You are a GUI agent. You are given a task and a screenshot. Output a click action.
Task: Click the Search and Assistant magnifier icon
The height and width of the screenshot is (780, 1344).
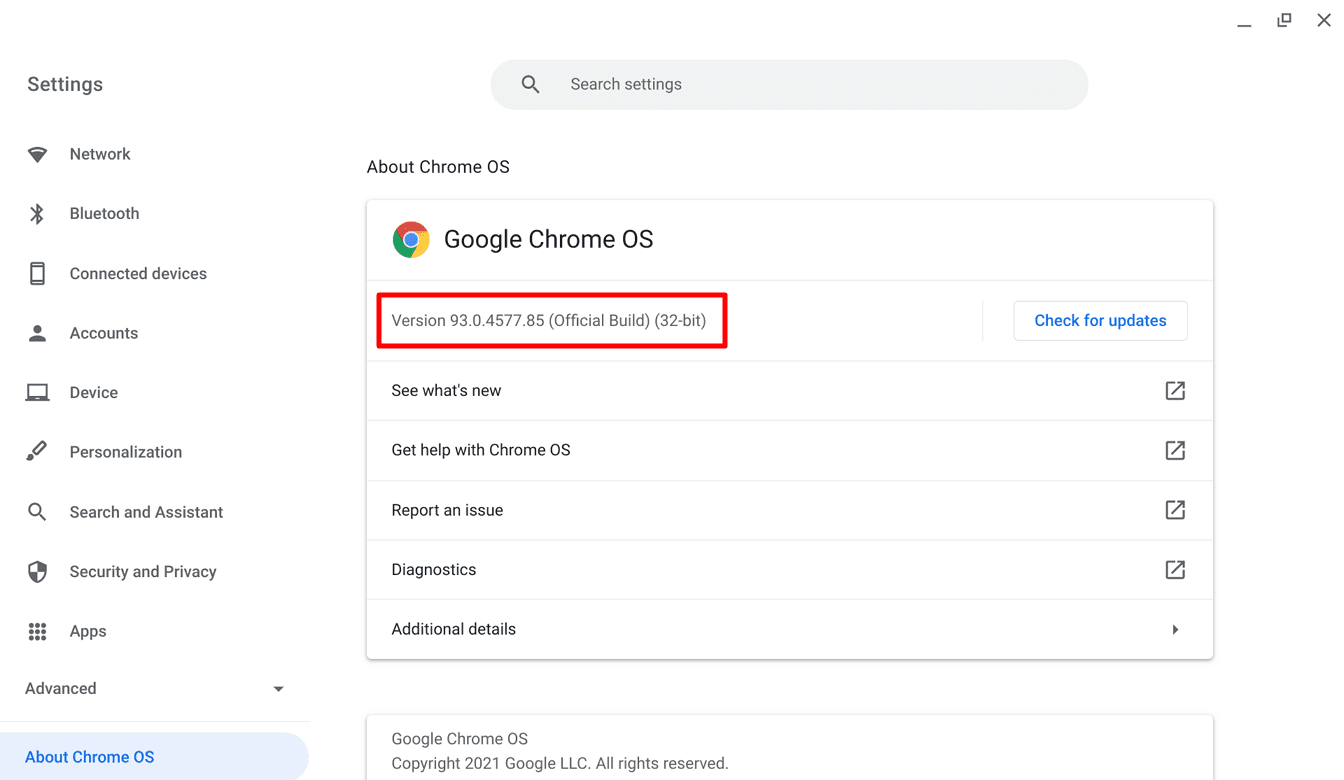tap(37, 511)
